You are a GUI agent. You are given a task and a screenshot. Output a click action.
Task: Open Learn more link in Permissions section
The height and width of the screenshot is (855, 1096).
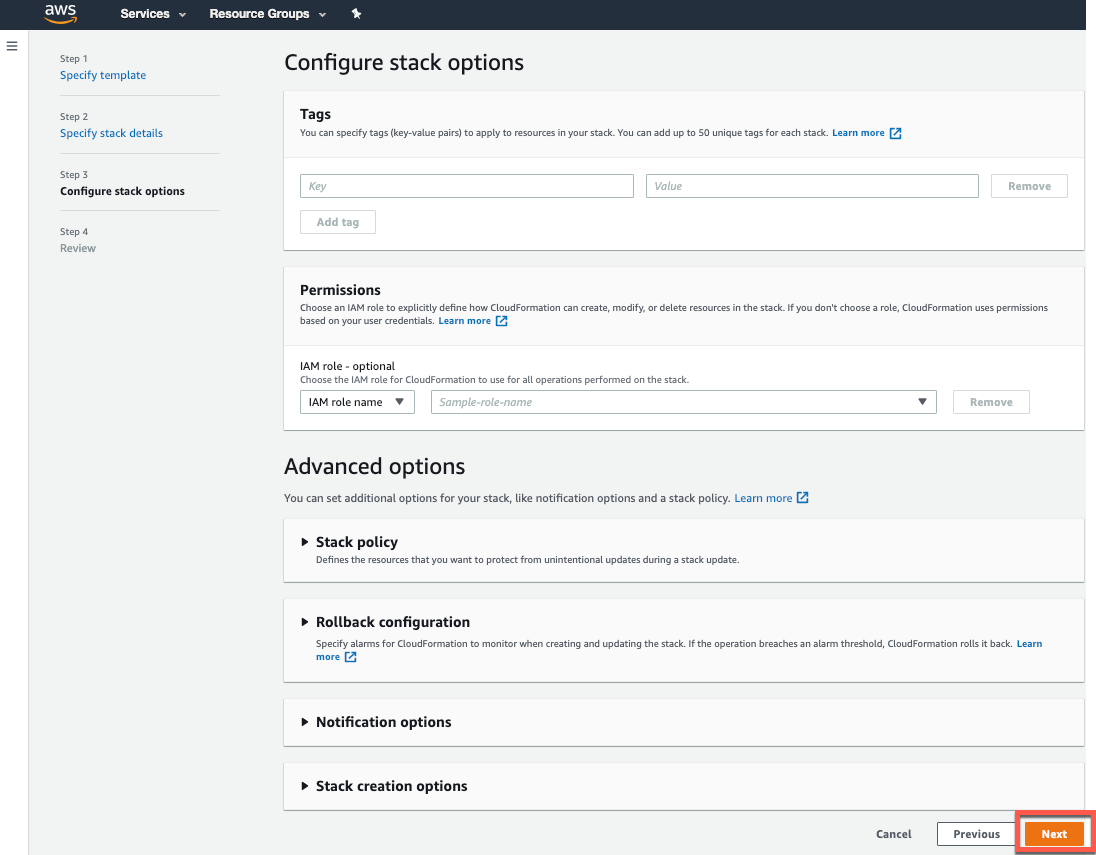tap(464, 321)
